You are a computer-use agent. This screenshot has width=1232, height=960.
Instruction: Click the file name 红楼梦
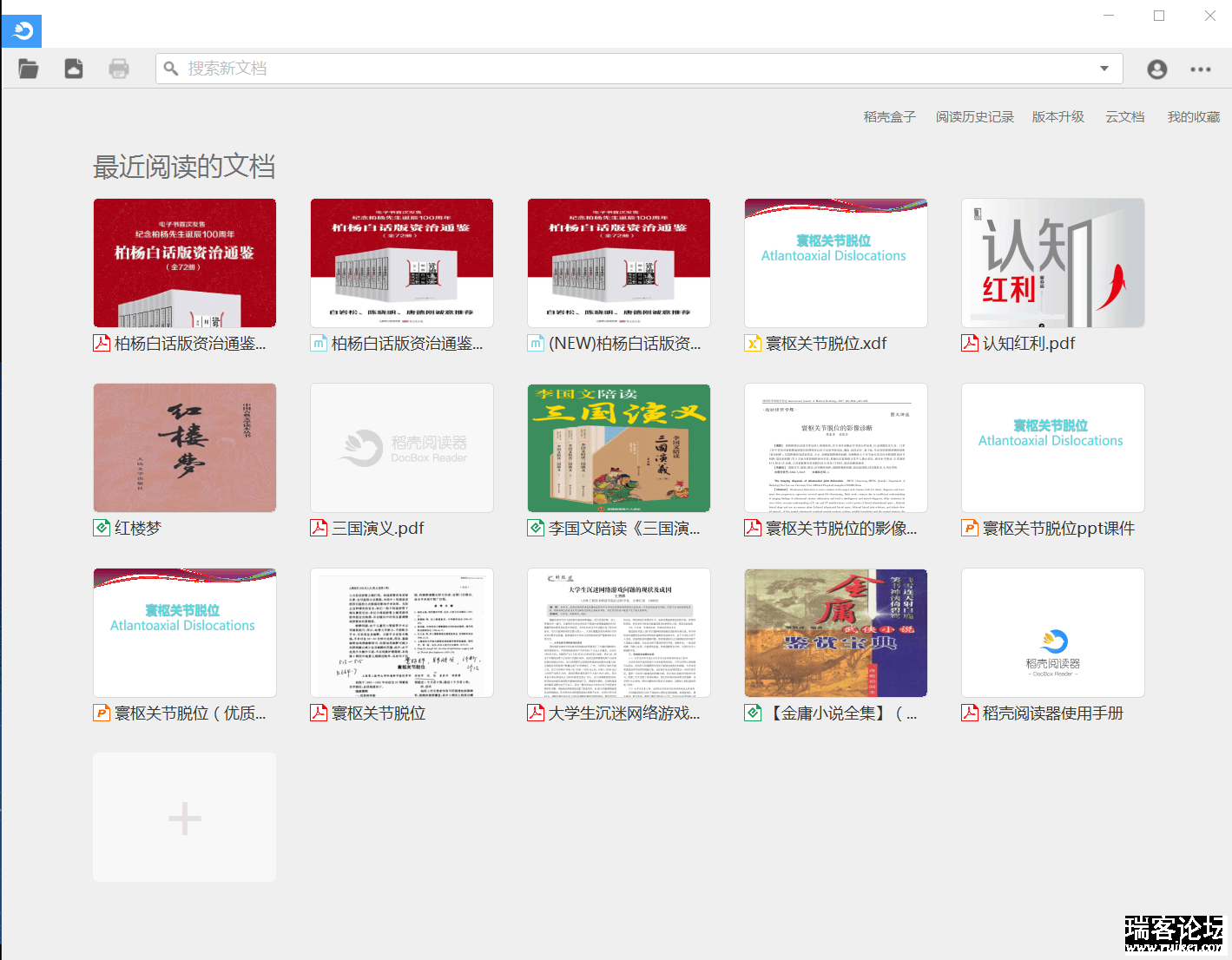(x=138, y=529)
